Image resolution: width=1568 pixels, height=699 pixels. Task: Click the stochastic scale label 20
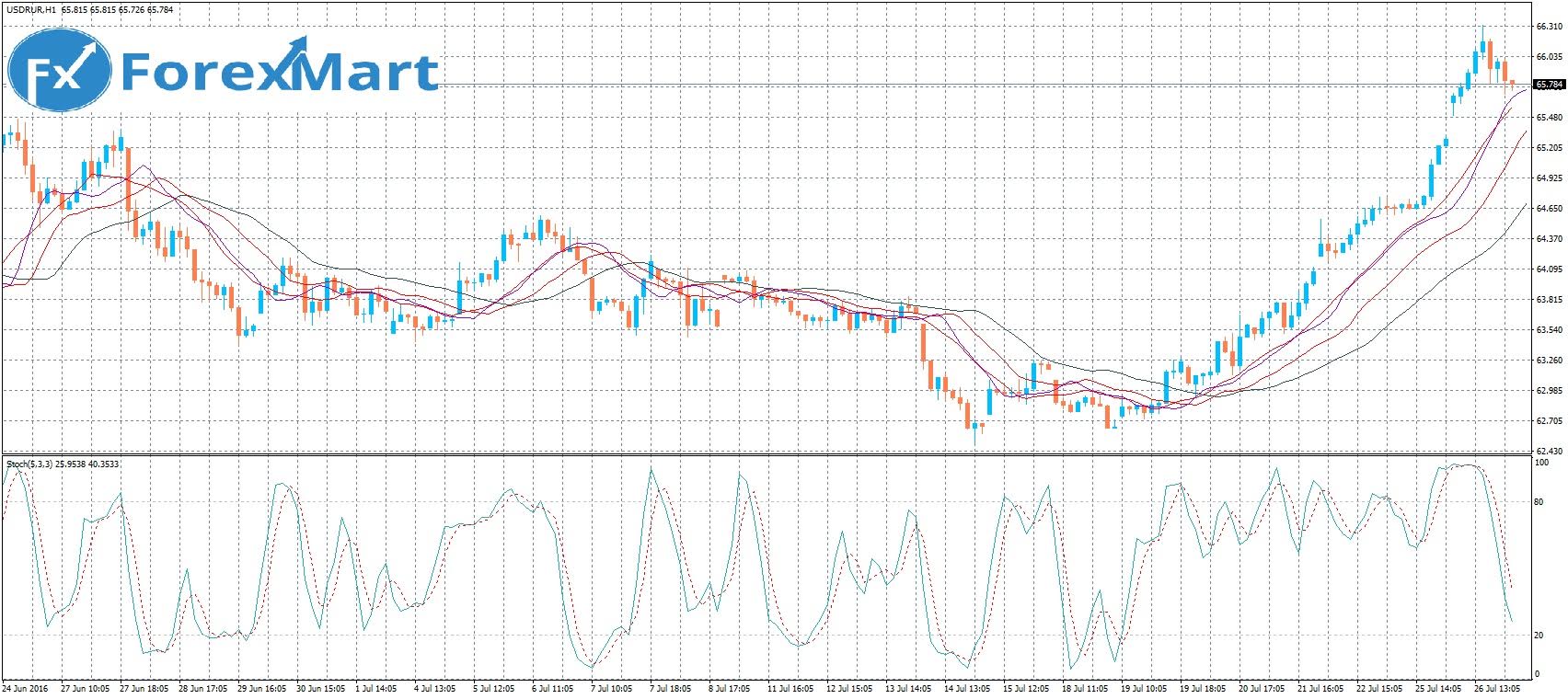(1540, 636)
